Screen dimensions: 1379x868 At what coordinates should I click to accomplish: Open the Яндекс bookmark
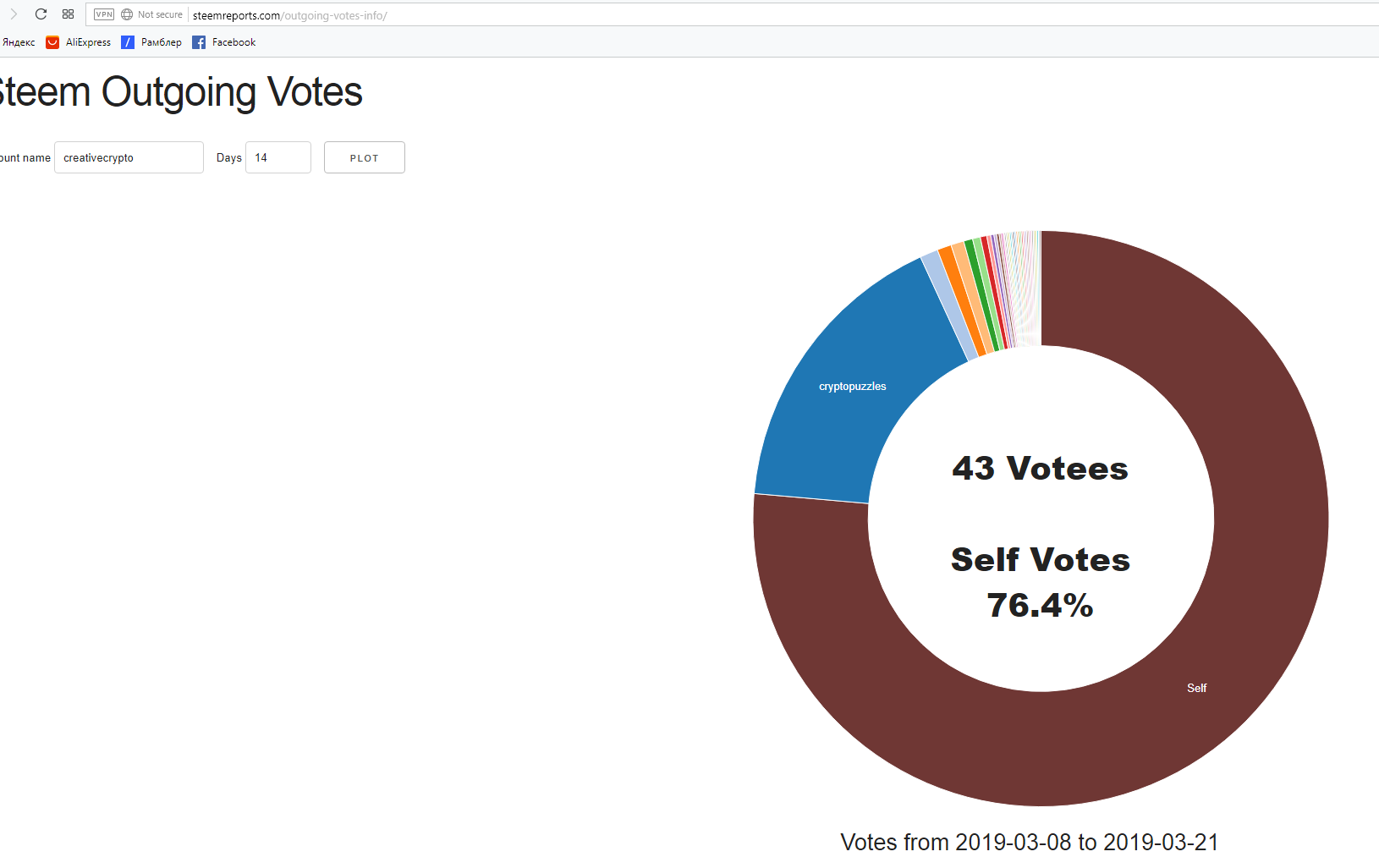point(18,42)
